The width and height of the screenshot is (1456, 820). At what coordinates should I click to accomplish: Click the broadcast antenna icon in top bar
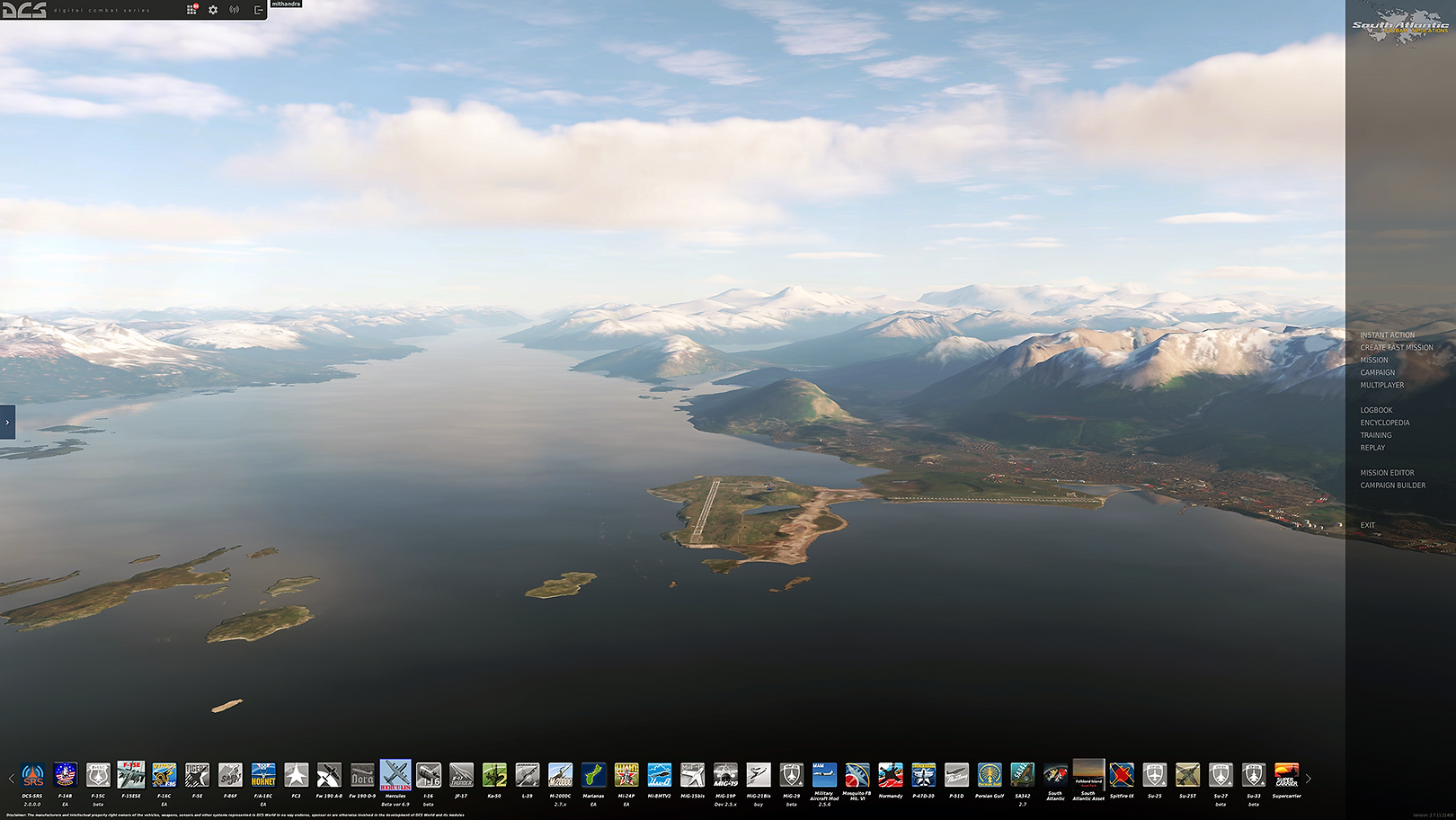(235, 10)
